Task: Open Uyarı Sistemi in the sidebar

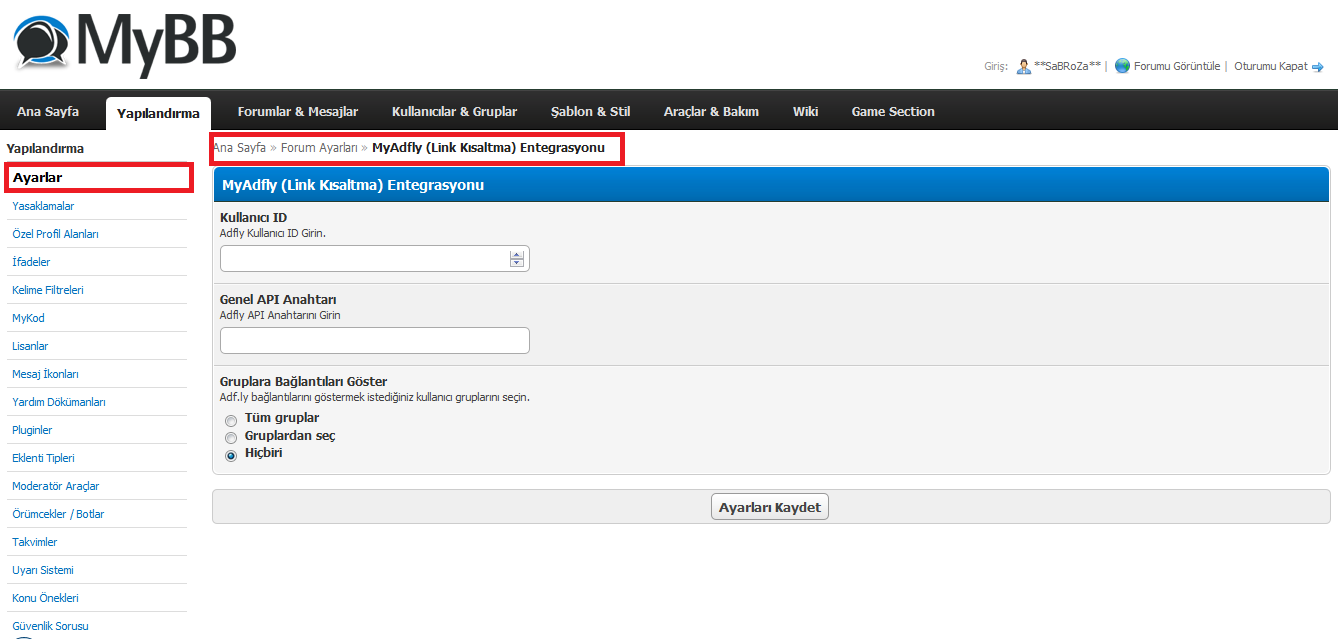Action: pyautogui.click(x=43, y=570)
